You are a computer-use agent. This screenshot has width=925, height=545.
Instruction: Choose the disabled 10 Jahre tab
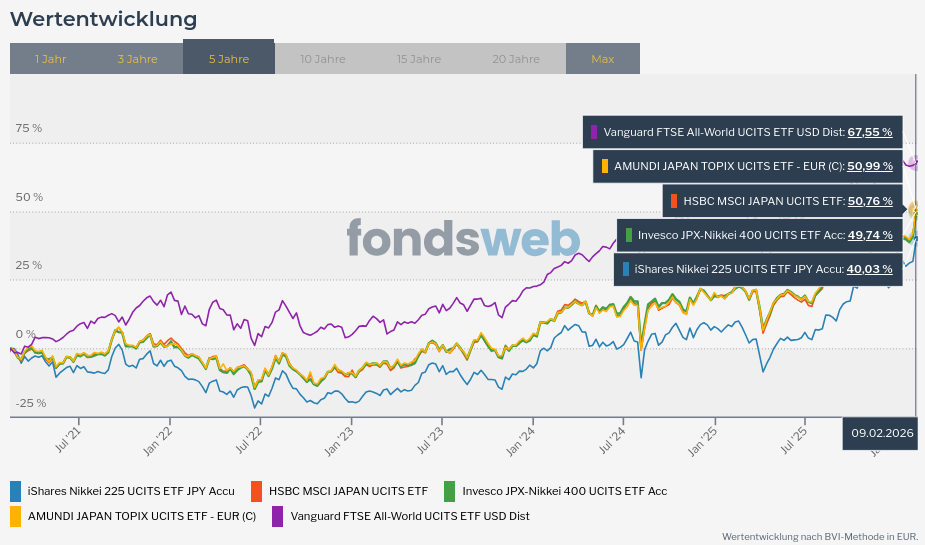click(x=323, y=59)
